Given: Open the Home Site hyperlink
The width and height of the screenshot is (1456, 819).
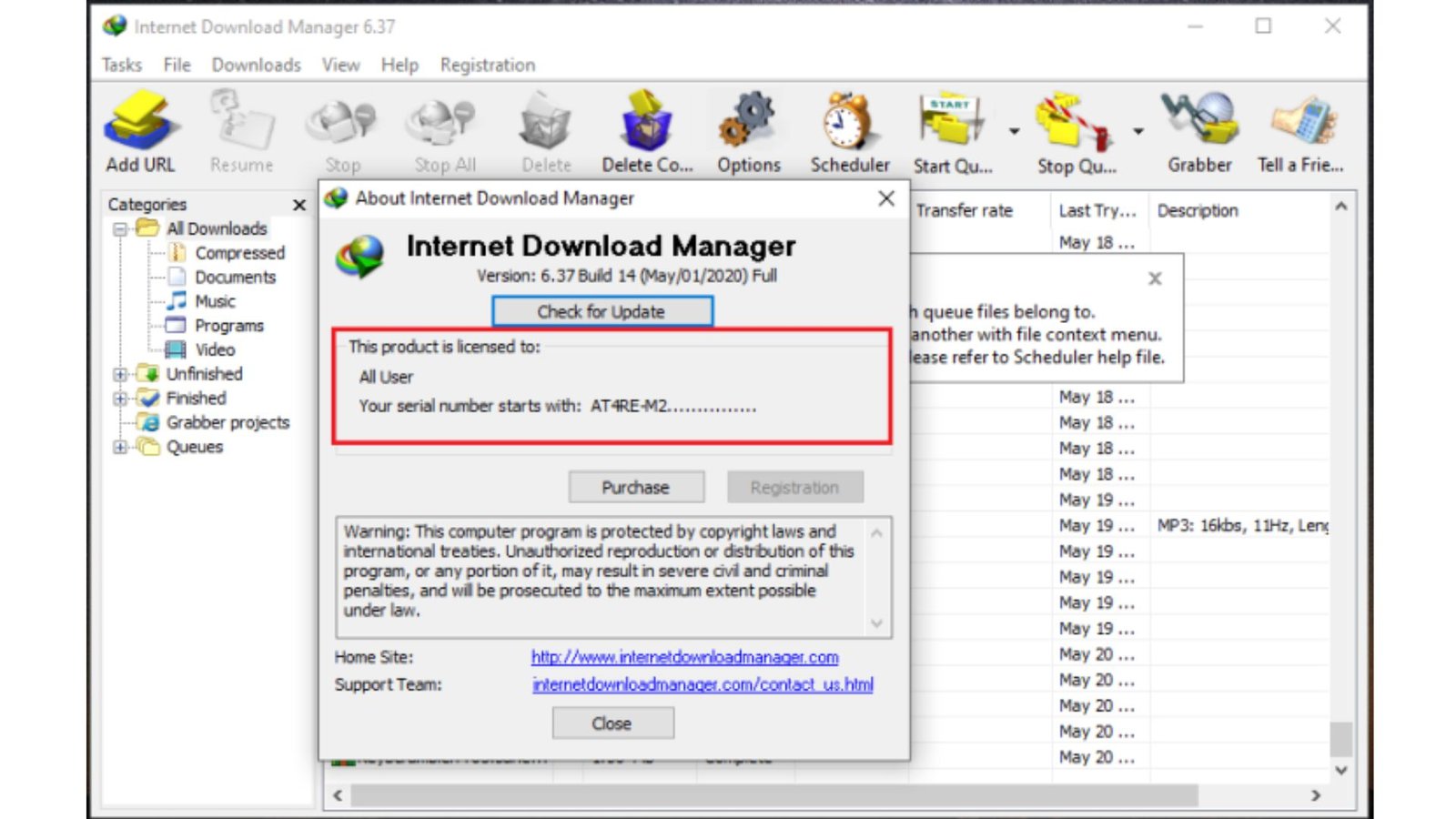Looking at the screenshot, I should pos(684,657).
